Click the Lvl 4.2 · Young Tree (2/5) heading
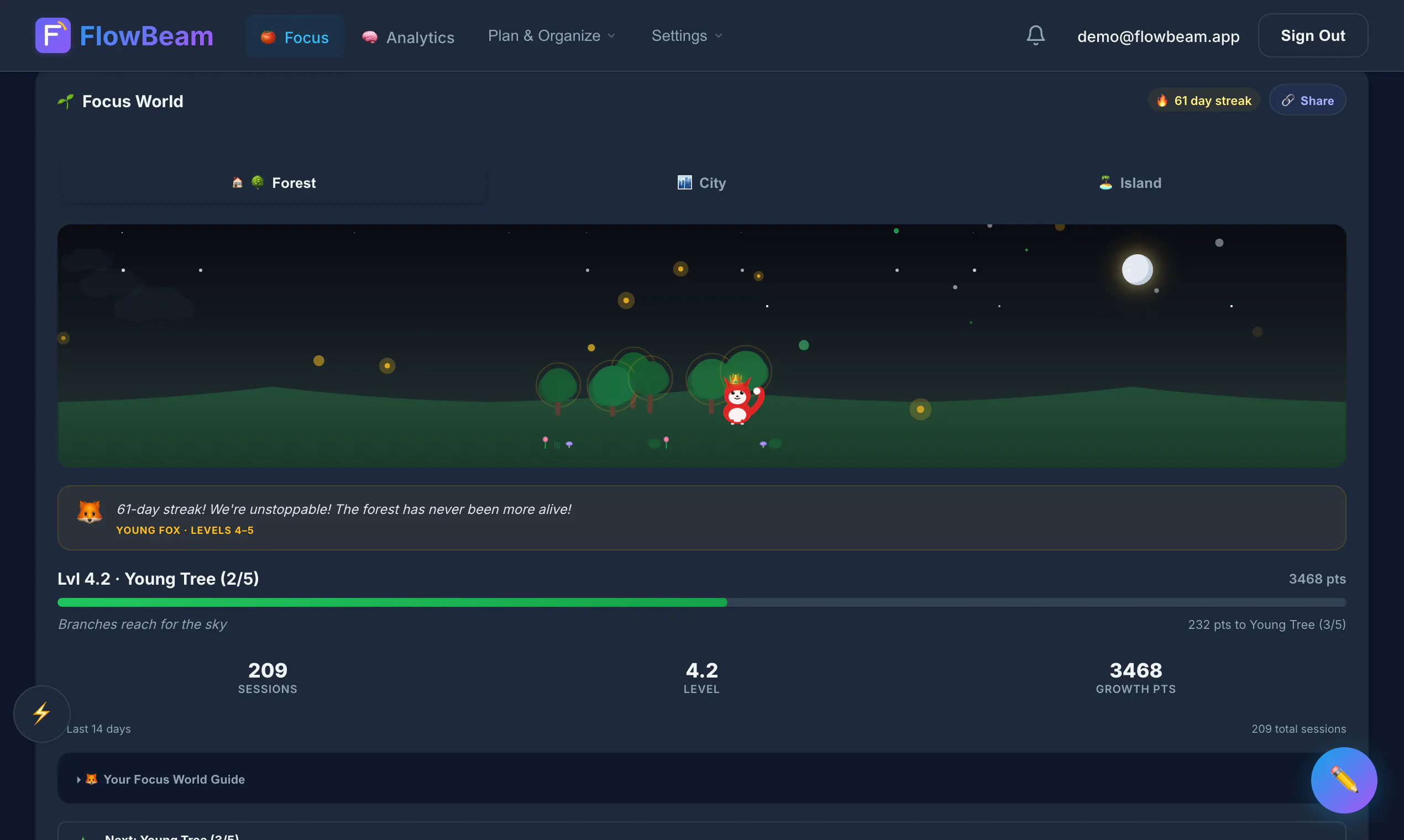 click(158, 579)
